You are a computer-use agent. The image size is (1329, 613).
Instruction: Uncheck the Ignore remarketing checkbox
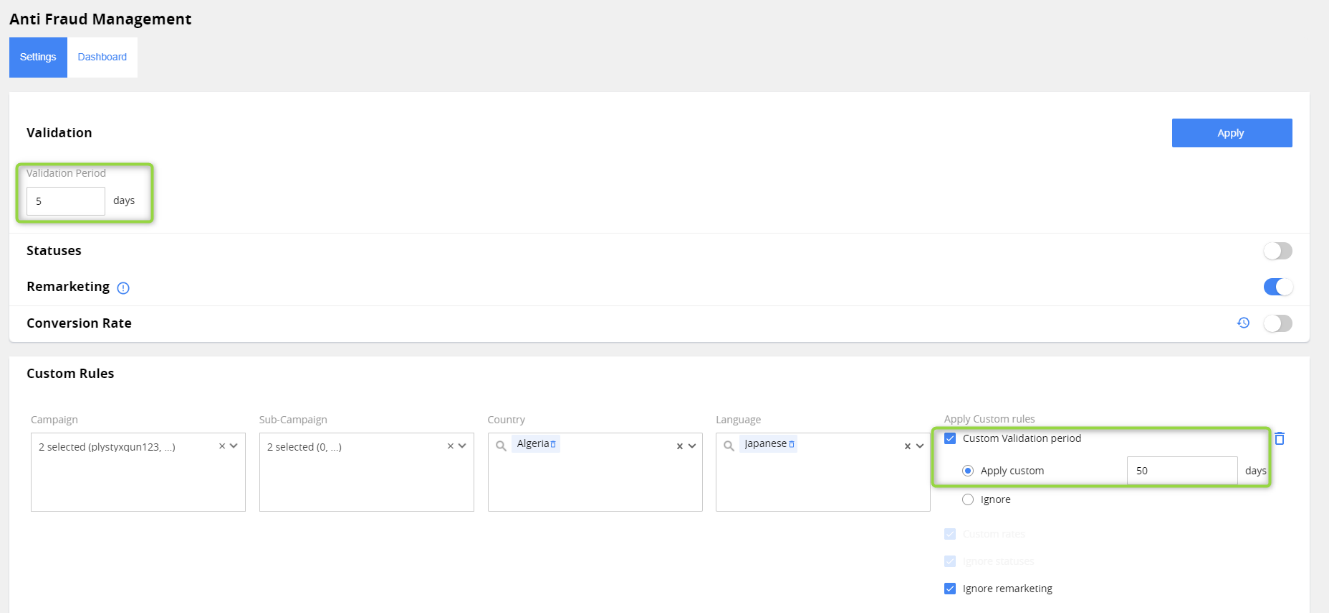[x=950, y=588]
